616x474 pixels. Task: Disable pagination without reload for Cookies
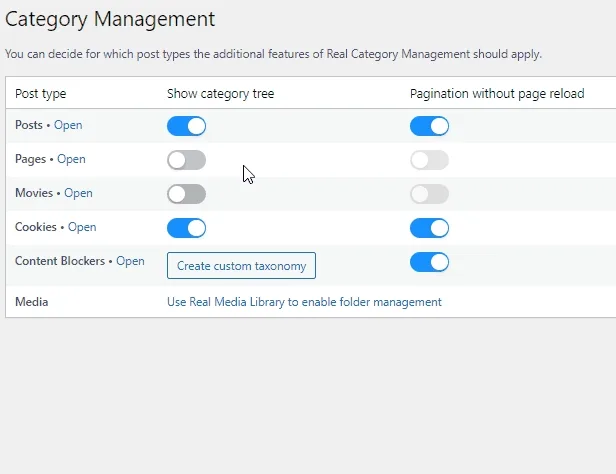point(429,228)
